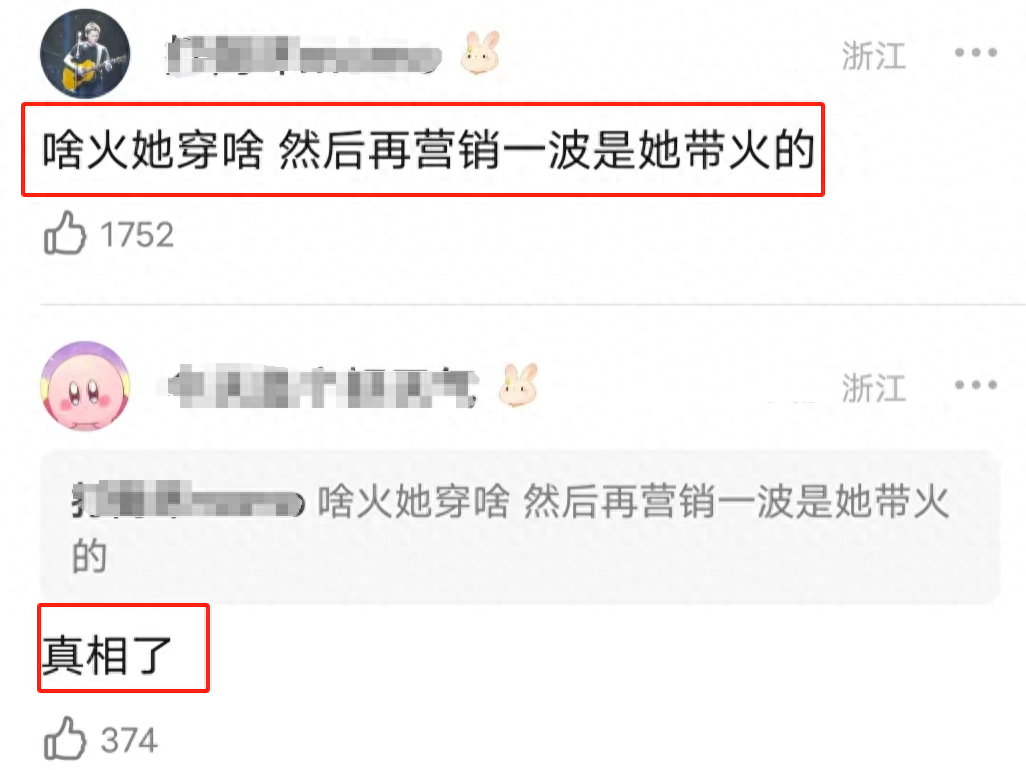Screen dimensions: 1026x770
Task: Tap the 浙江 location label on the first comment
Action: [x=874, y=56]
